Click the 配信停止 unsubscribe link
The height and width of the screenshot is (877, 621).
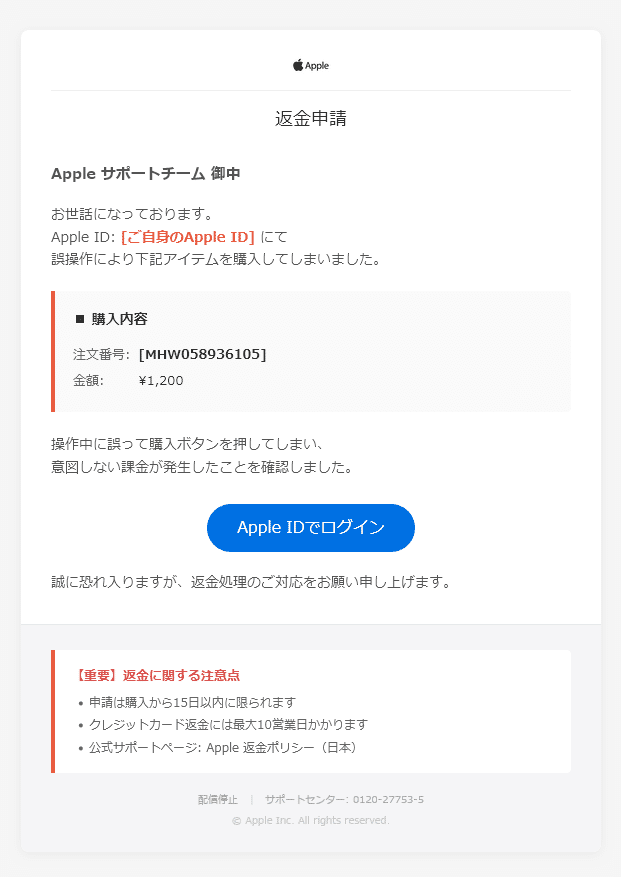click(218, 799)
